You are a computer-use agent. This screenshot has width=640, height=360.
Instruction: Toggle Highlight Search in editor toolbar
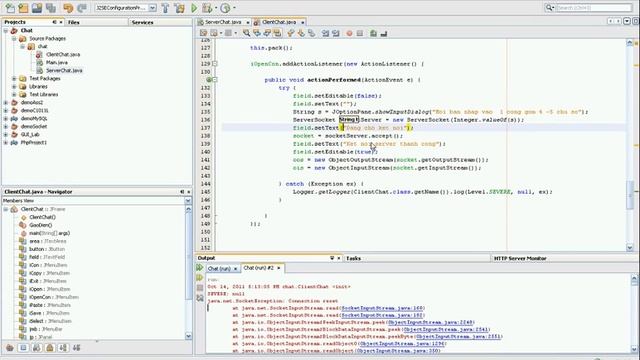point(277,33)
